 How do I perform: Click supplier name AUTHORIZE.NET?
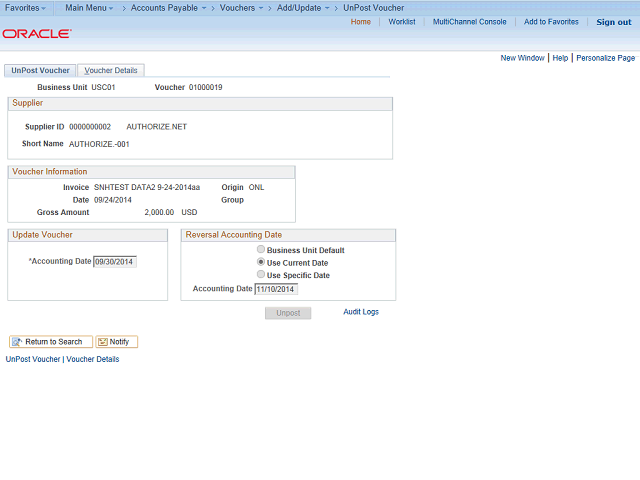(156, 127)
